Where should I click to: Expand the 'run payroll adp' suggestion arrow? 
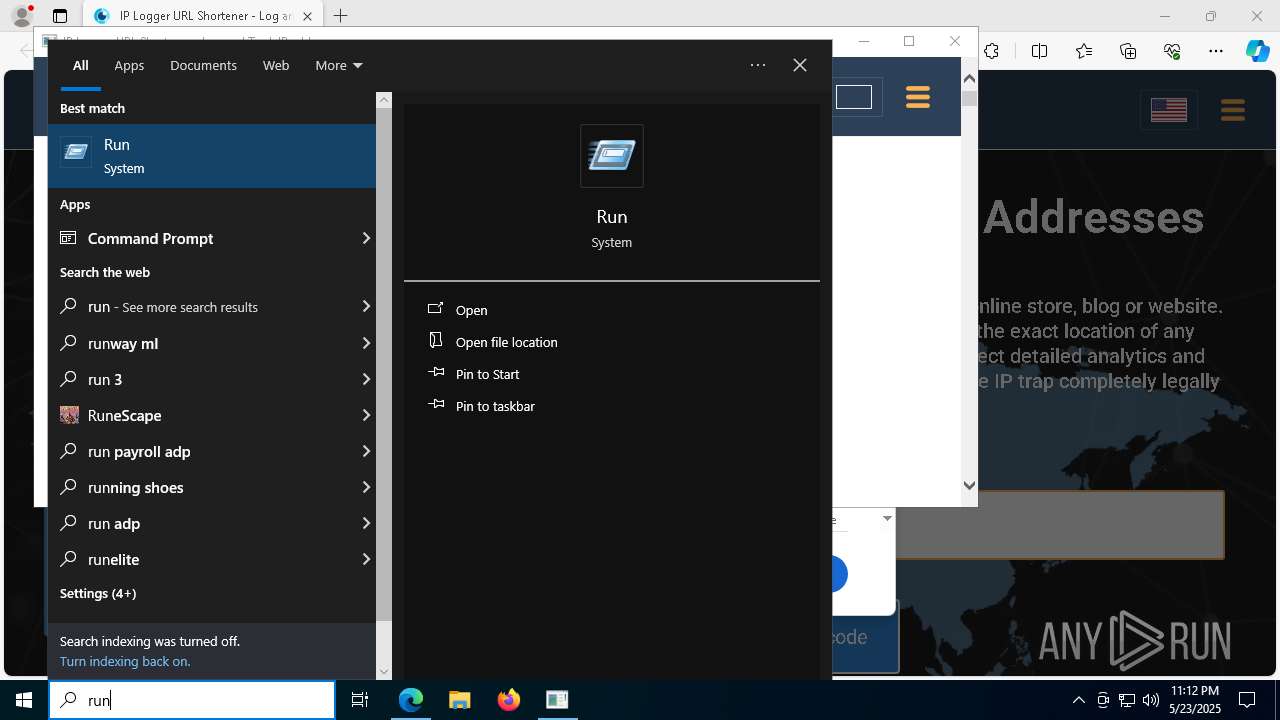[366, 451]
